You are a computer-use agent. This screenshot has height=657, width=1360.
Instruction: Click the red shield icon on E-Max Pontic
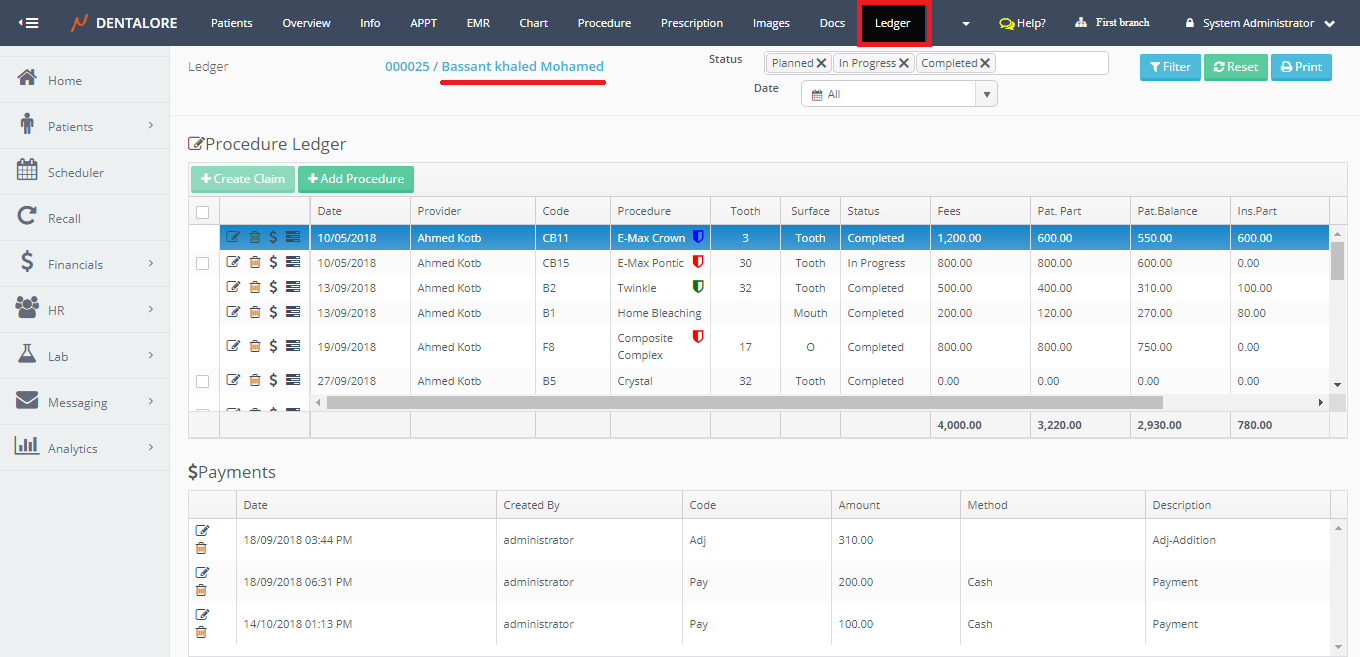click(698, 262)
